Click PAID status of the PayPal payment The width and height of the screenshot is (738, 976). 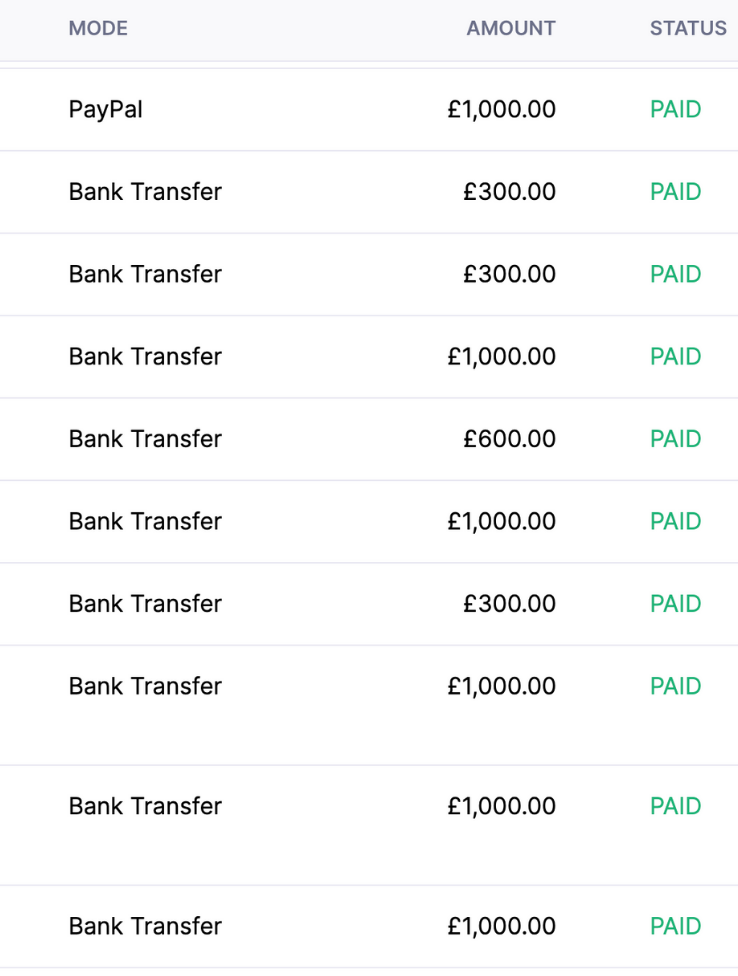[676, 110]
